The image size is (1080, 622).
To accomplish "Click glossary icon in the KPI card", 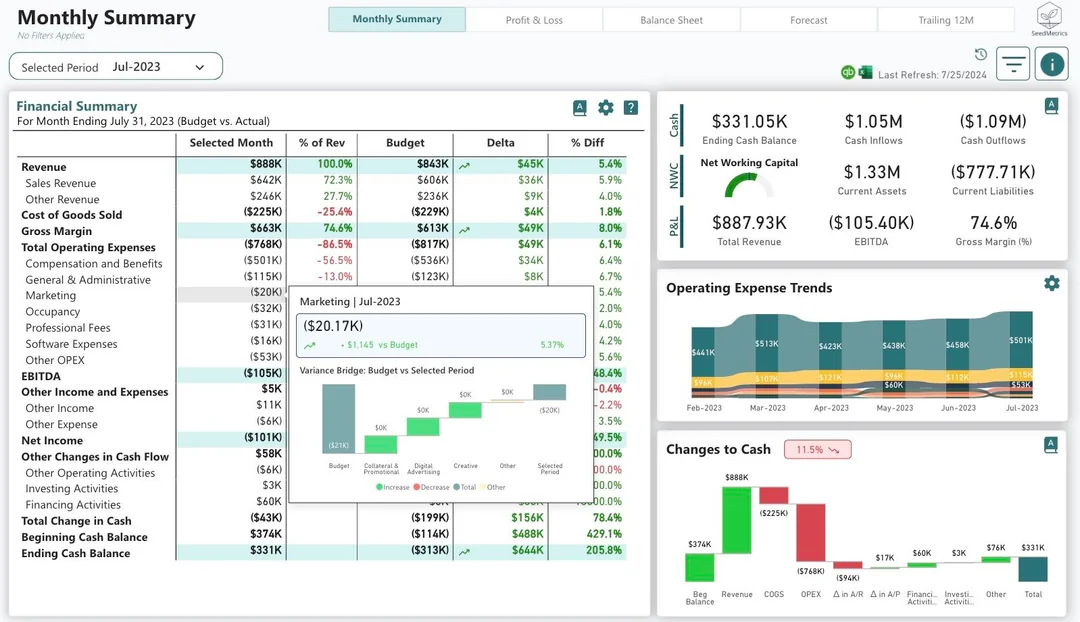I will coord(1051,106).
